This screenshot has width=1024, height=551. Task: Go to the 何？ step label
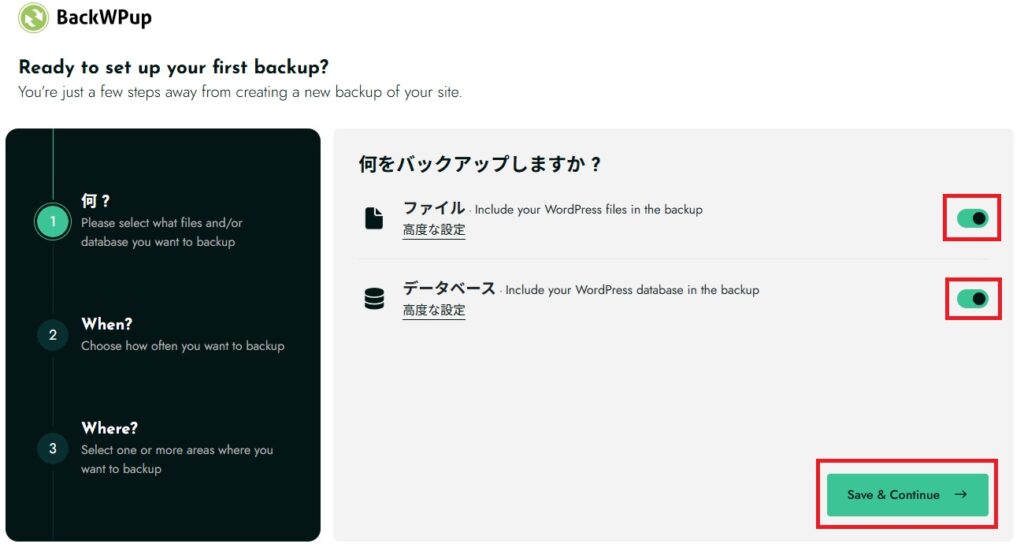coord(96,201)
